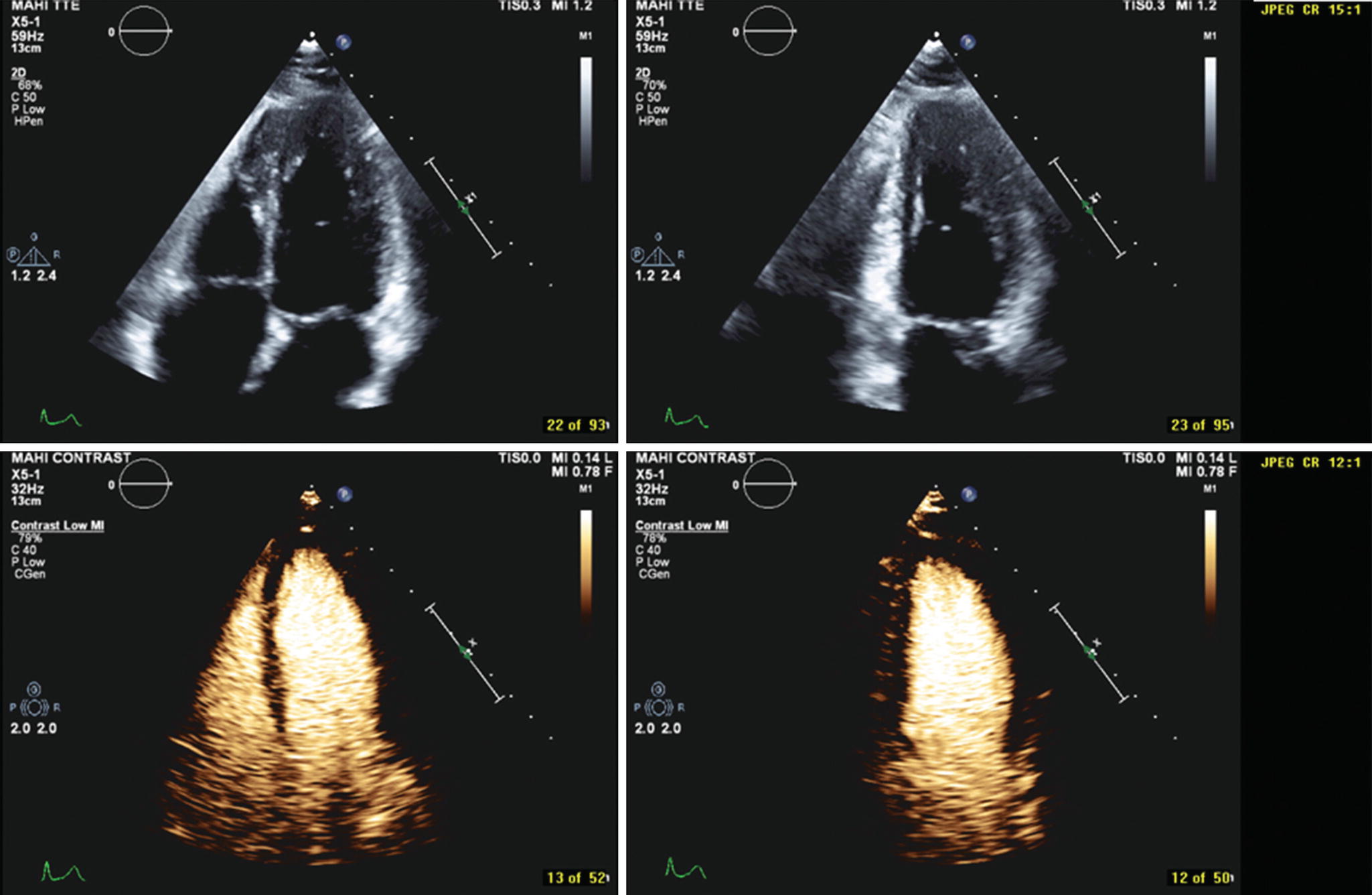The width and height of the screenshot is (1372, 895).
Task: Click the contrast gain value 78%
Action: tap(654, 538)
